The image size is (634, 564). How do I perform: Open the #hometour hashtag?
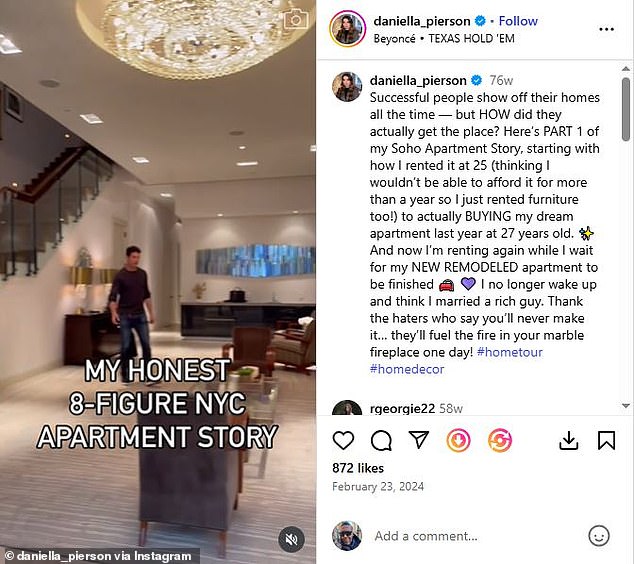509,352
